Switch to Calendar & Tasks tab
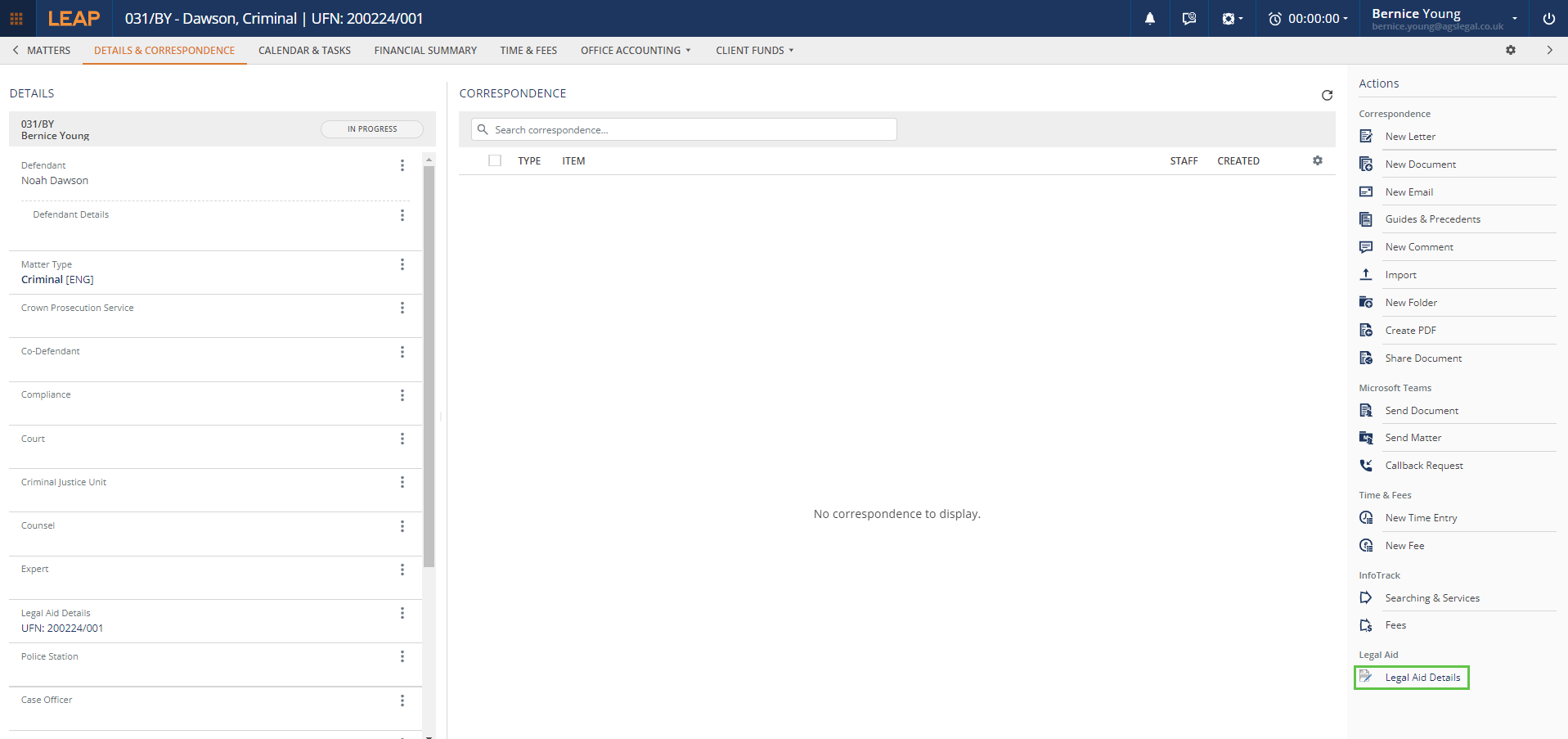Screen dimensions: 1568x739 click(304, 50)
